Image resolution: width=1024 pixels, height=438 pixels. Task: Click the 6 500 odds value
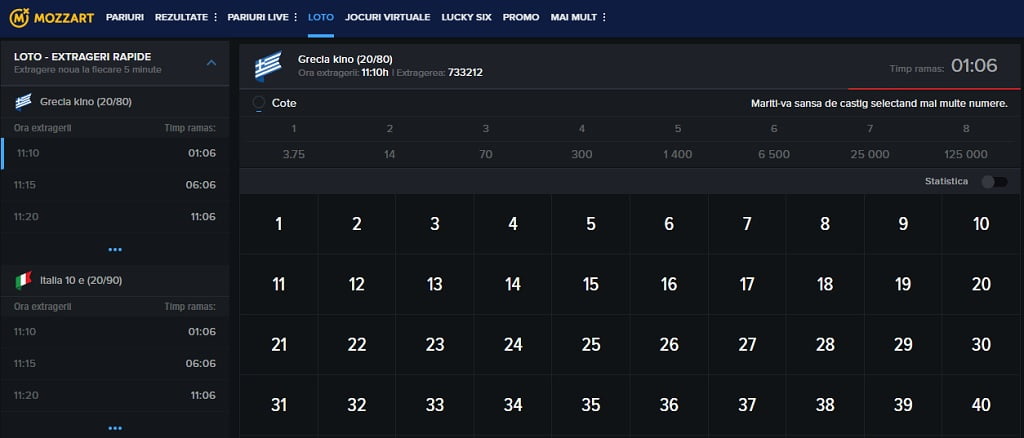(x=774, y=155)
